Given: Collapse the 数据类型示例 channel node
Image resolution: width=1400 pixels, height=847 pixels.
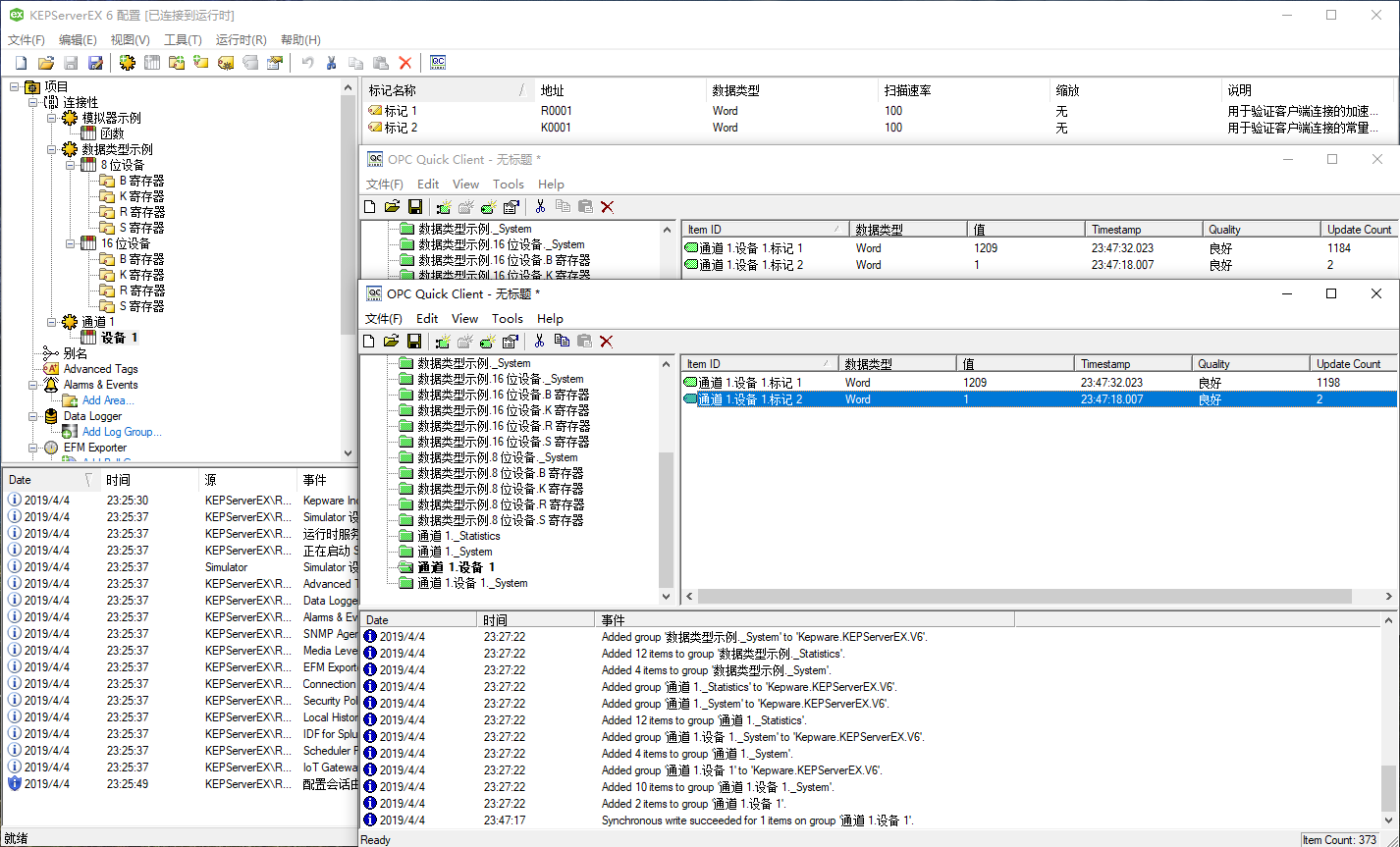Looking at the screenshot, I should click(51, 149).
